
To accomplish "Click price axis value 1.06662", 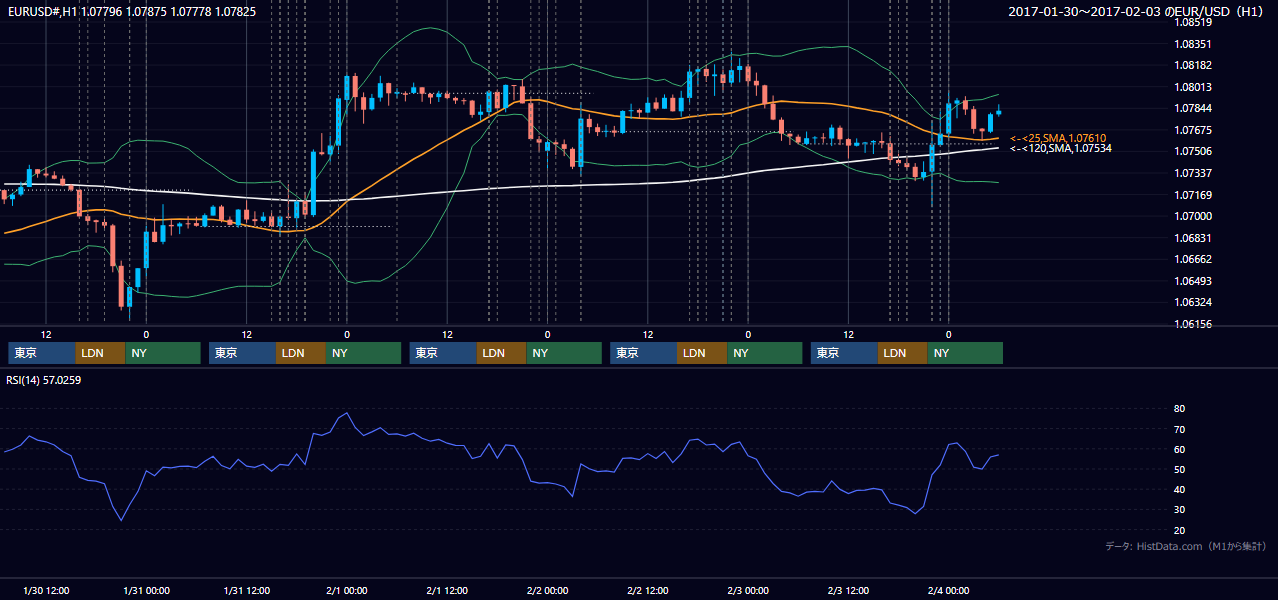I will point(1193,259).
